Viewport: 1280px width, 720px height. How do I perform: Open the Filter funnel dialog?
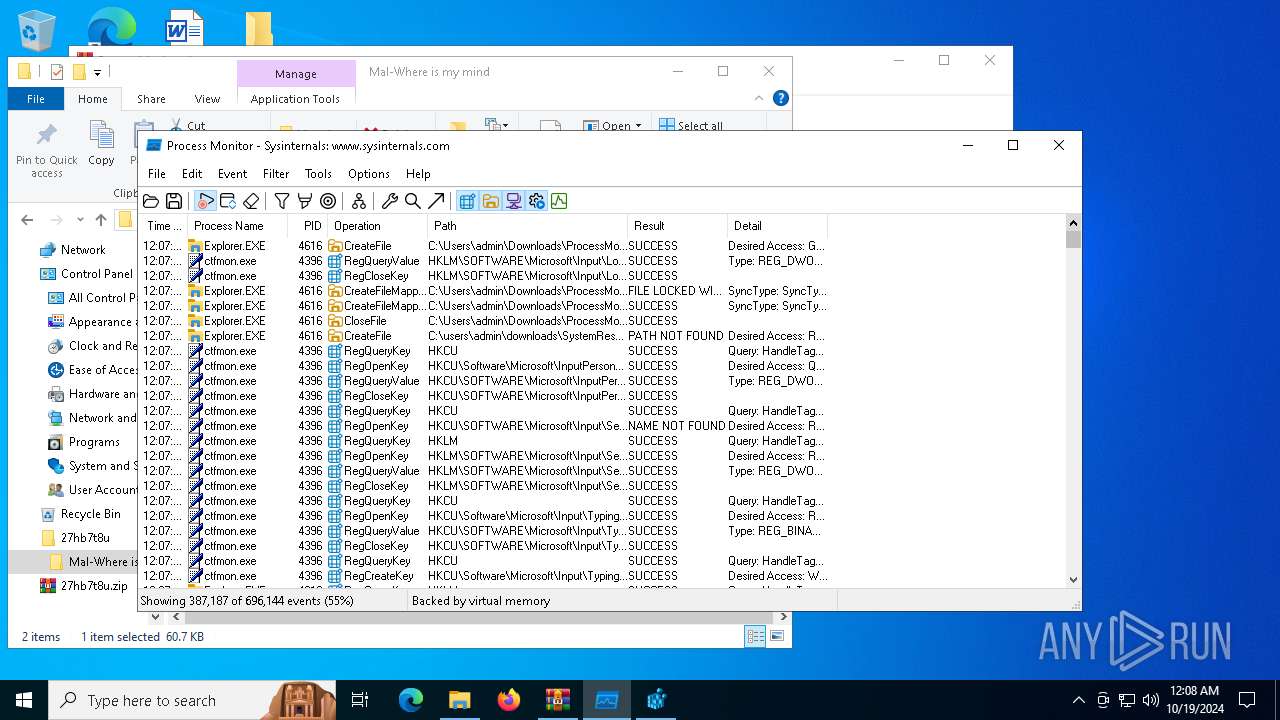click(282, 201)
